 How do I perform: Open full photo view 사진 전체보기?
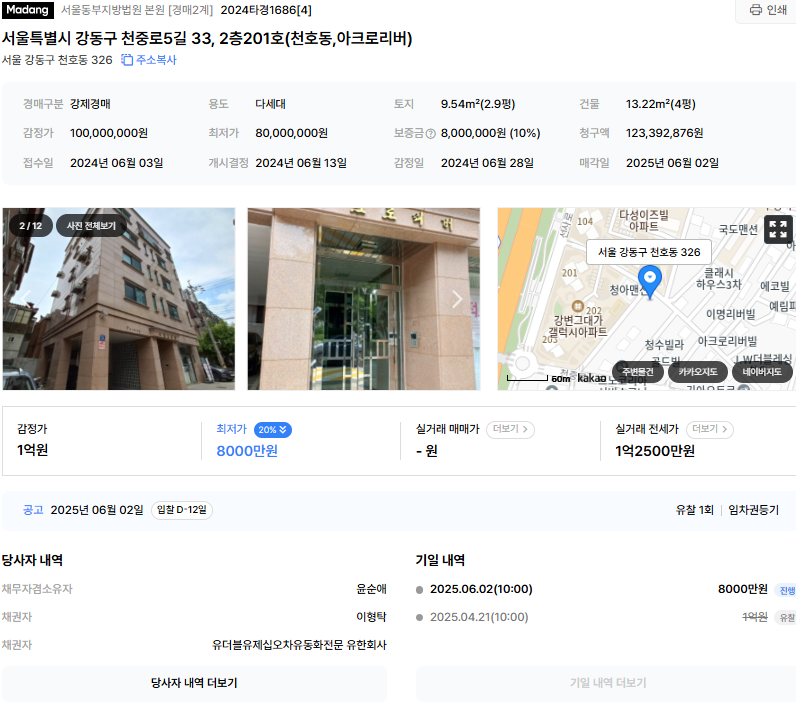click(91, 226)
